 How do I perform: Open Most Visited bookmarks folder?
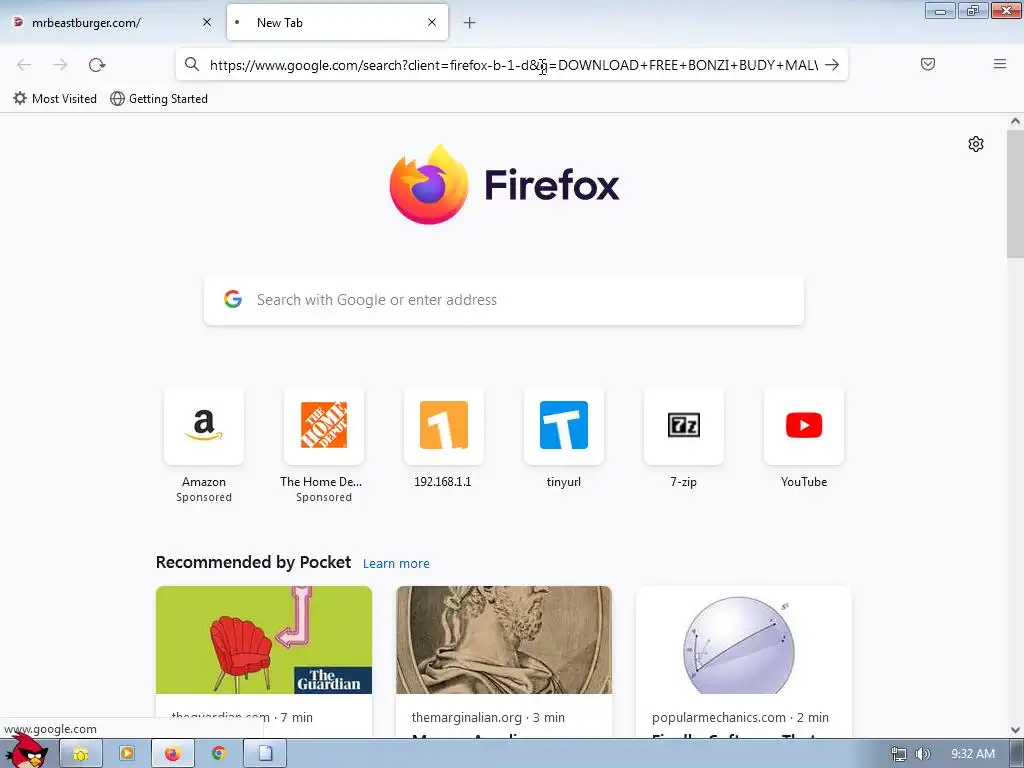[x=55, y=99]
